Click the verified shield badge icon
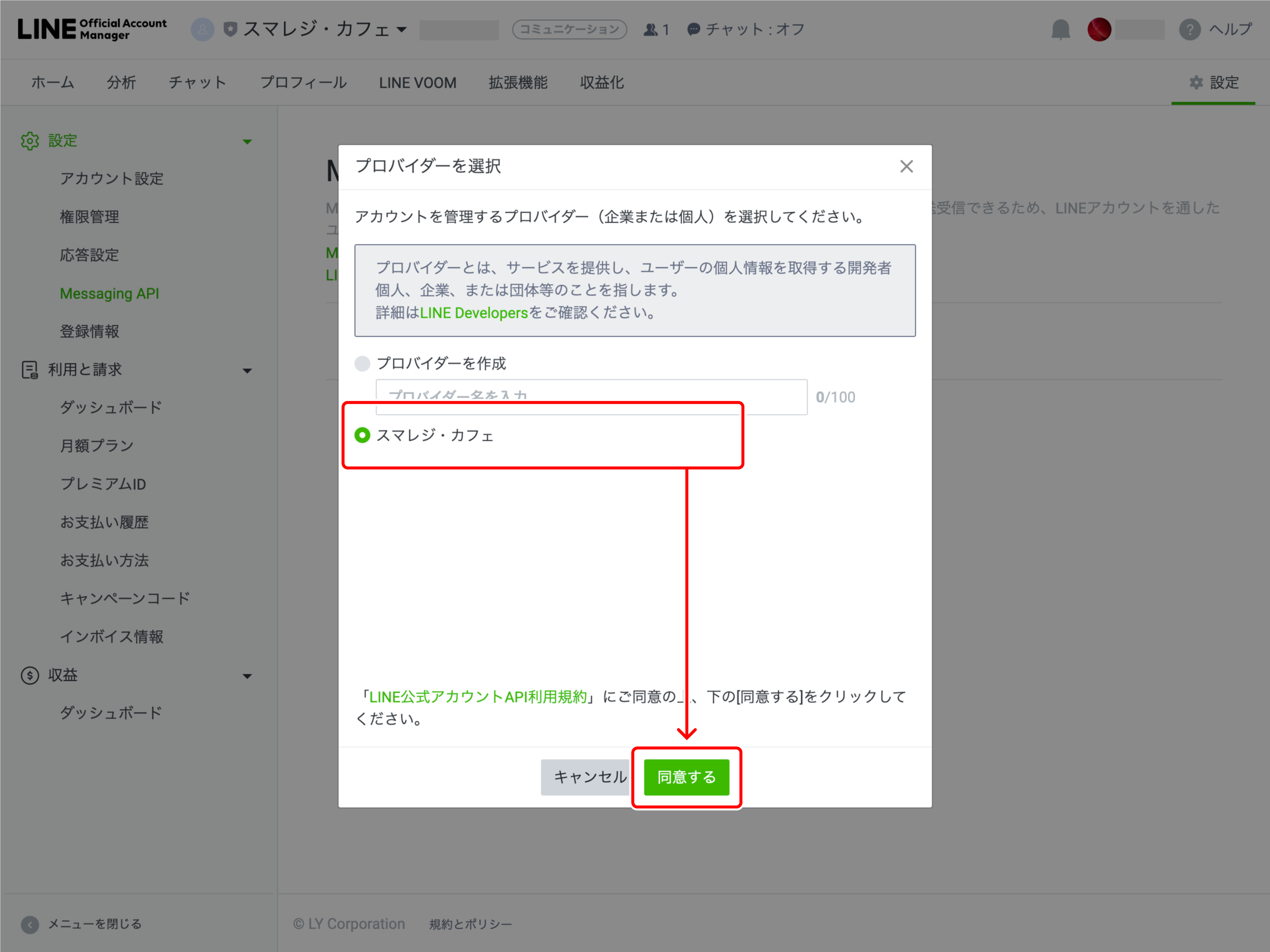The height and width of the screenshot is (952, 1270). tap(230, 29)
